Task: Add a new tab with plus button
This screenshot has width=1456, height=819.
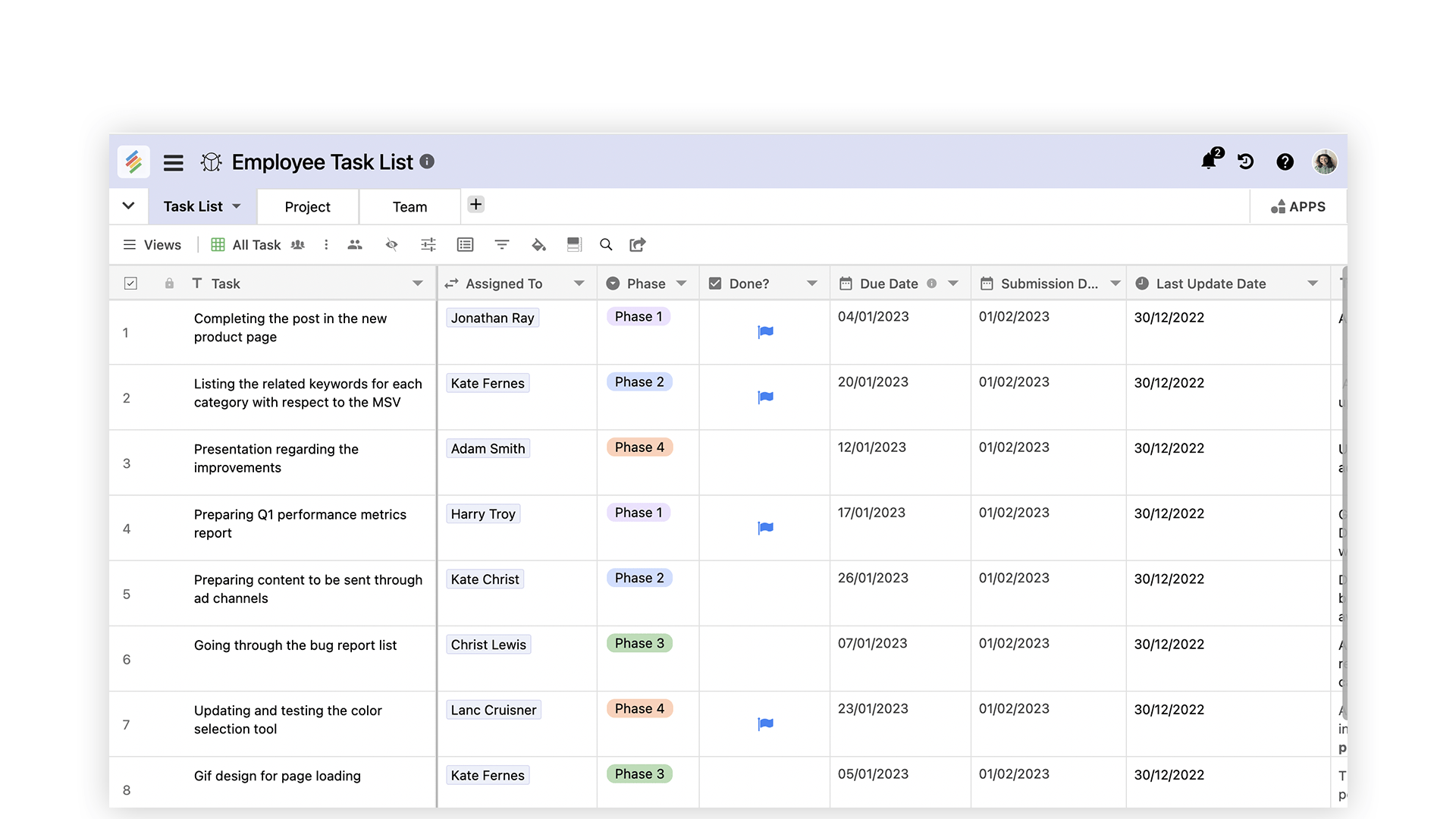Action: click(x=475, y=204)
